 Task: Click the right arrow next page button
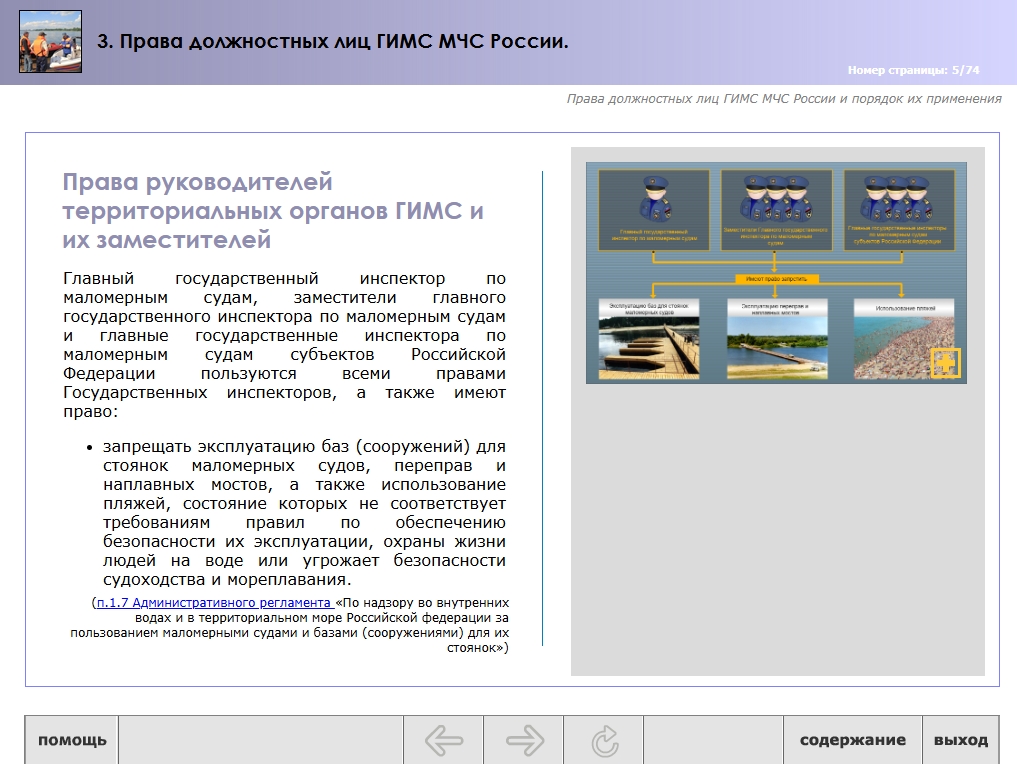(524, 741)
